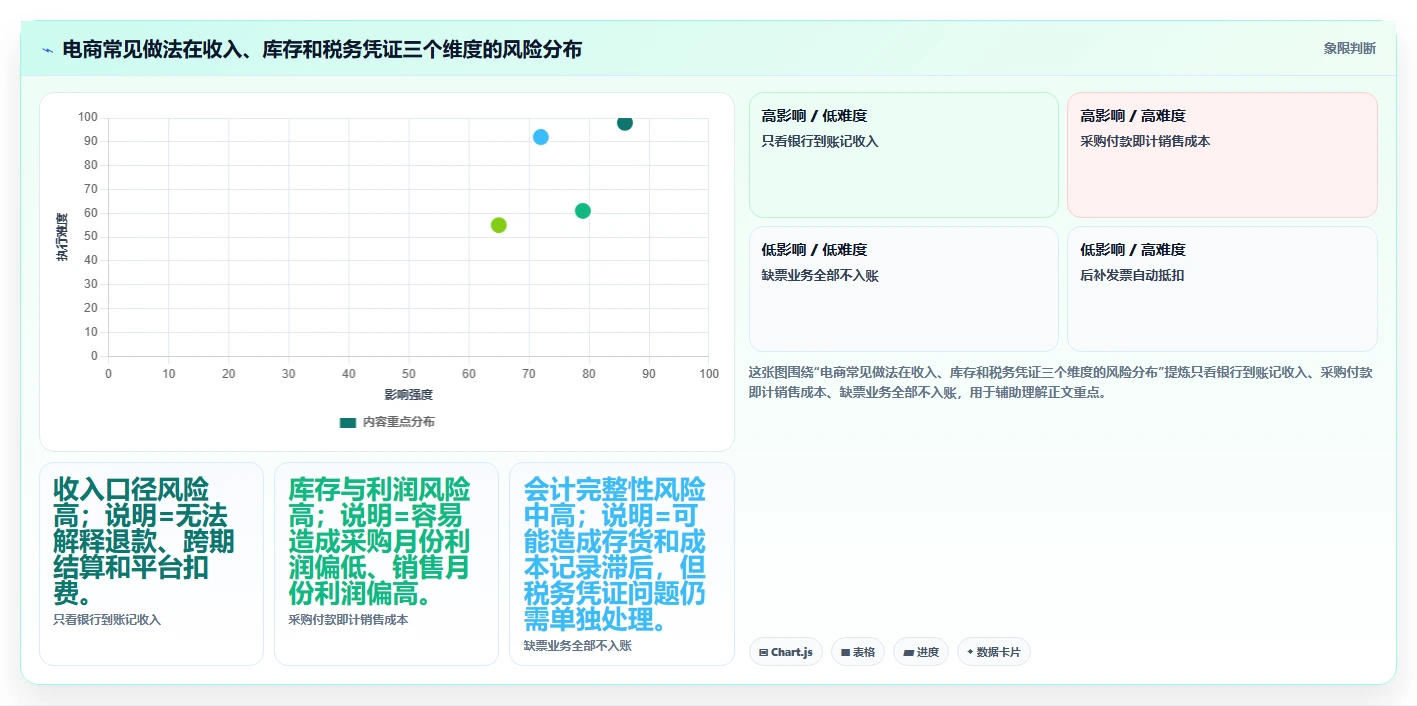Click the 收入口径风险高 data card heading
Viewport: 1417px width, 706px height.
pyautogui.click(x=144, y=542)
